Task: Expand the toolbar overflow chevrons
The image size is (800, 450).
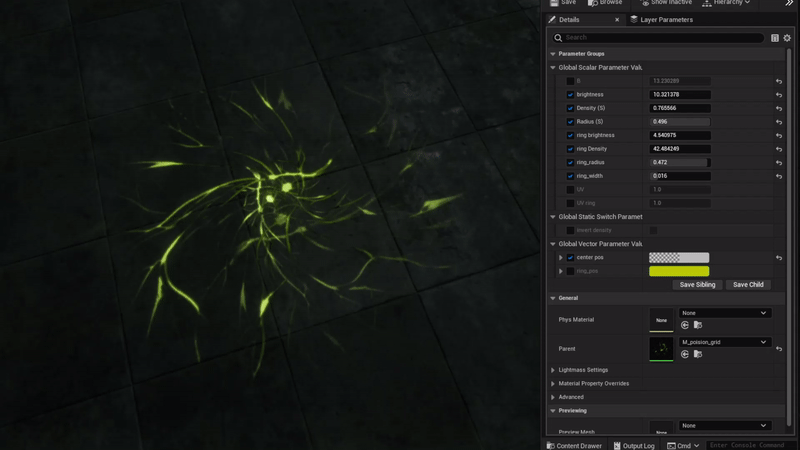Action: click(789, 3)
